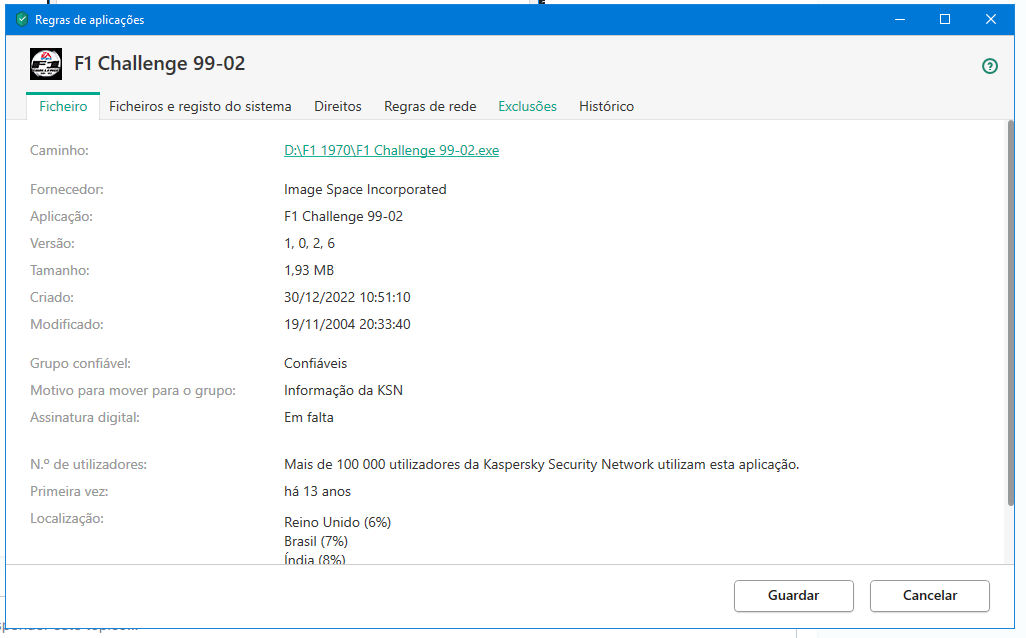
Task: Open the green help question mark icon
Action: pyautogui.click(x=989, y=66)
